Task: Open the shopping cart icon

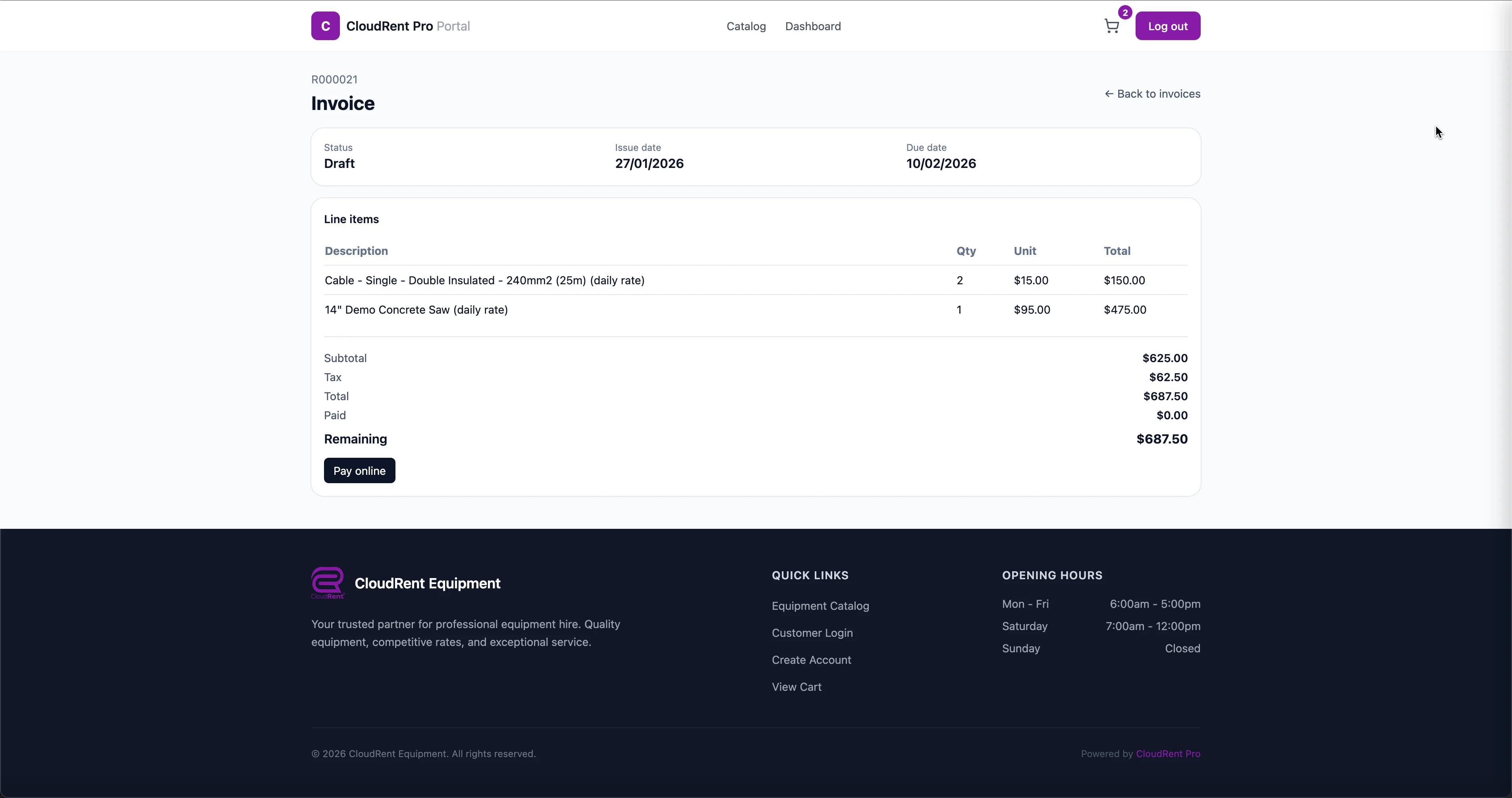Action: click(1111, 27)
